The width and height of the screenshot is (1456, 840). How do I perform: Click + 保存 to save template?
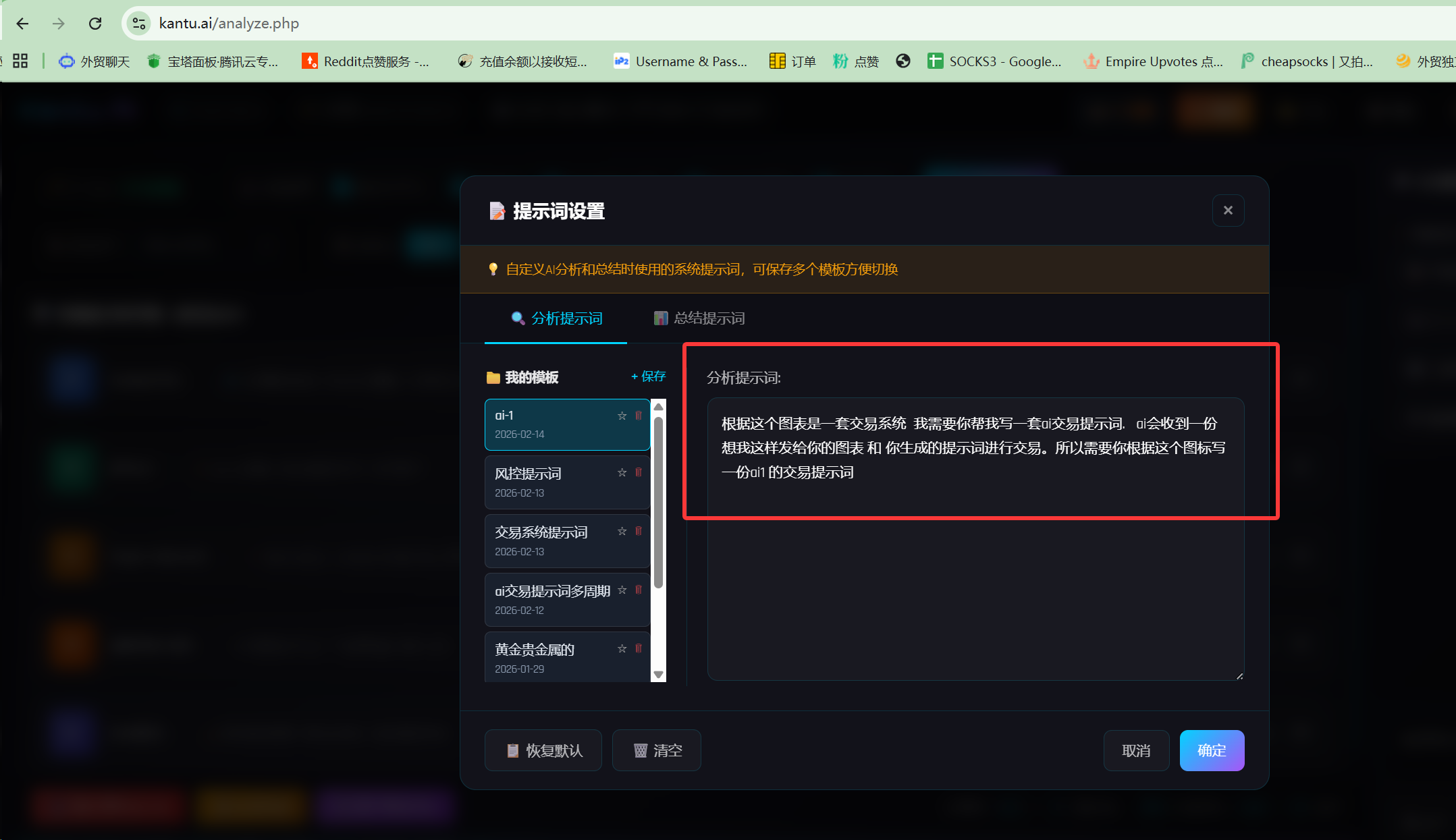[x=648, y=376]
